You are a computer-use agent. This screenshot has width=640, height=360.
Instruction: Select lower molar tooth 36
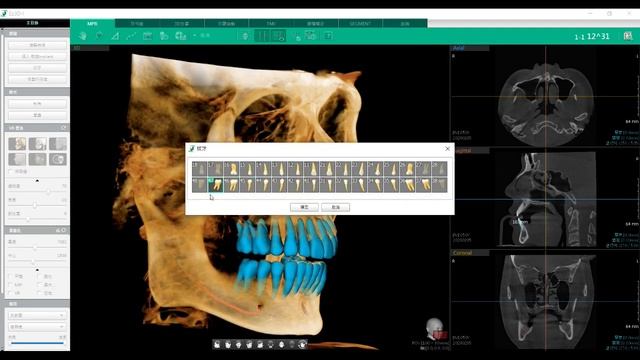point(407,184)
